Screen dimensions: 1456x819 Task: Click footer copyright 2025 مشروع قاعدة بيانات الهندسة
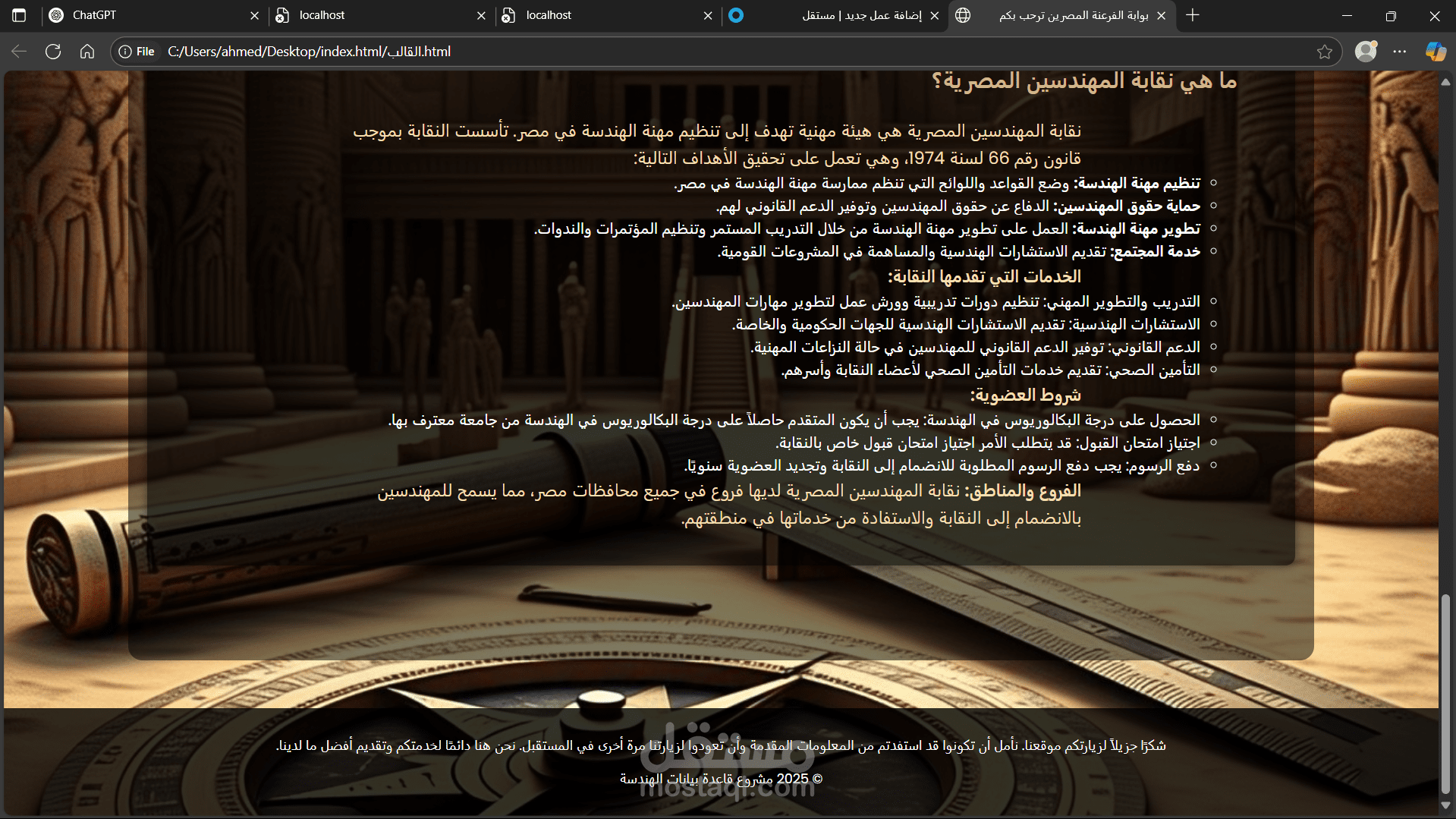click(721, 779)
